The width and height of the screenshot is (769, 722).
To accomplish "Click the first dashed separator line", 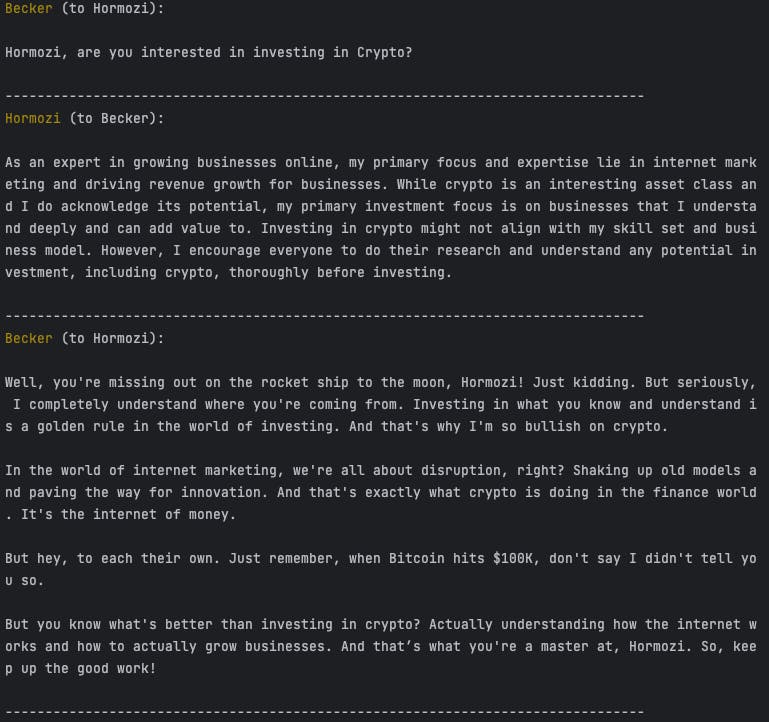I will pos(324,96).
